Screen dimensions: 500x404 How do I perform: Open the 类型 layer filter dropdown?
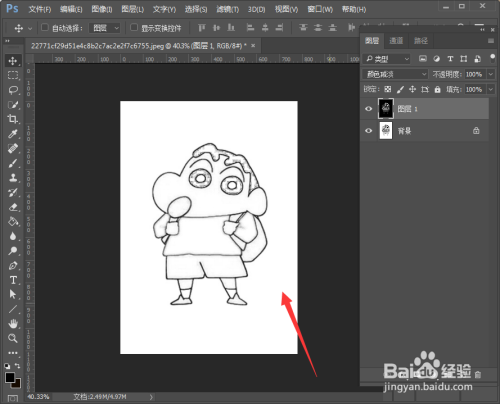pos(387,59)
